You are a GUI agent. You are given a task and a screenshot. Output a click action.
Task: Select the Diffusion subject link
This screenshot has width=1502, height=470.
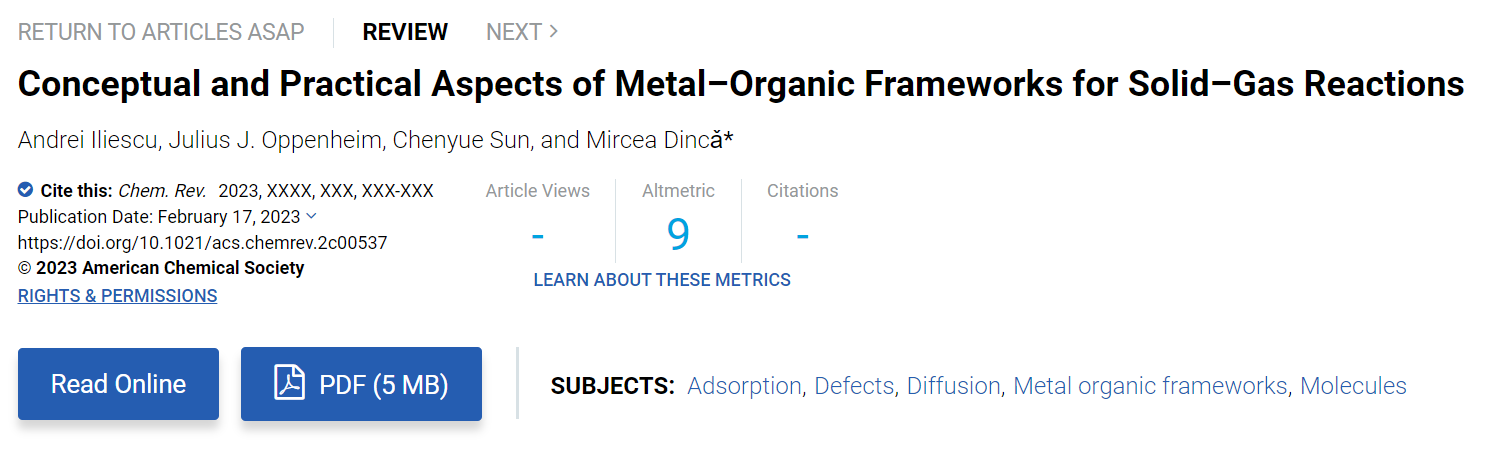[x=954, y=386]
